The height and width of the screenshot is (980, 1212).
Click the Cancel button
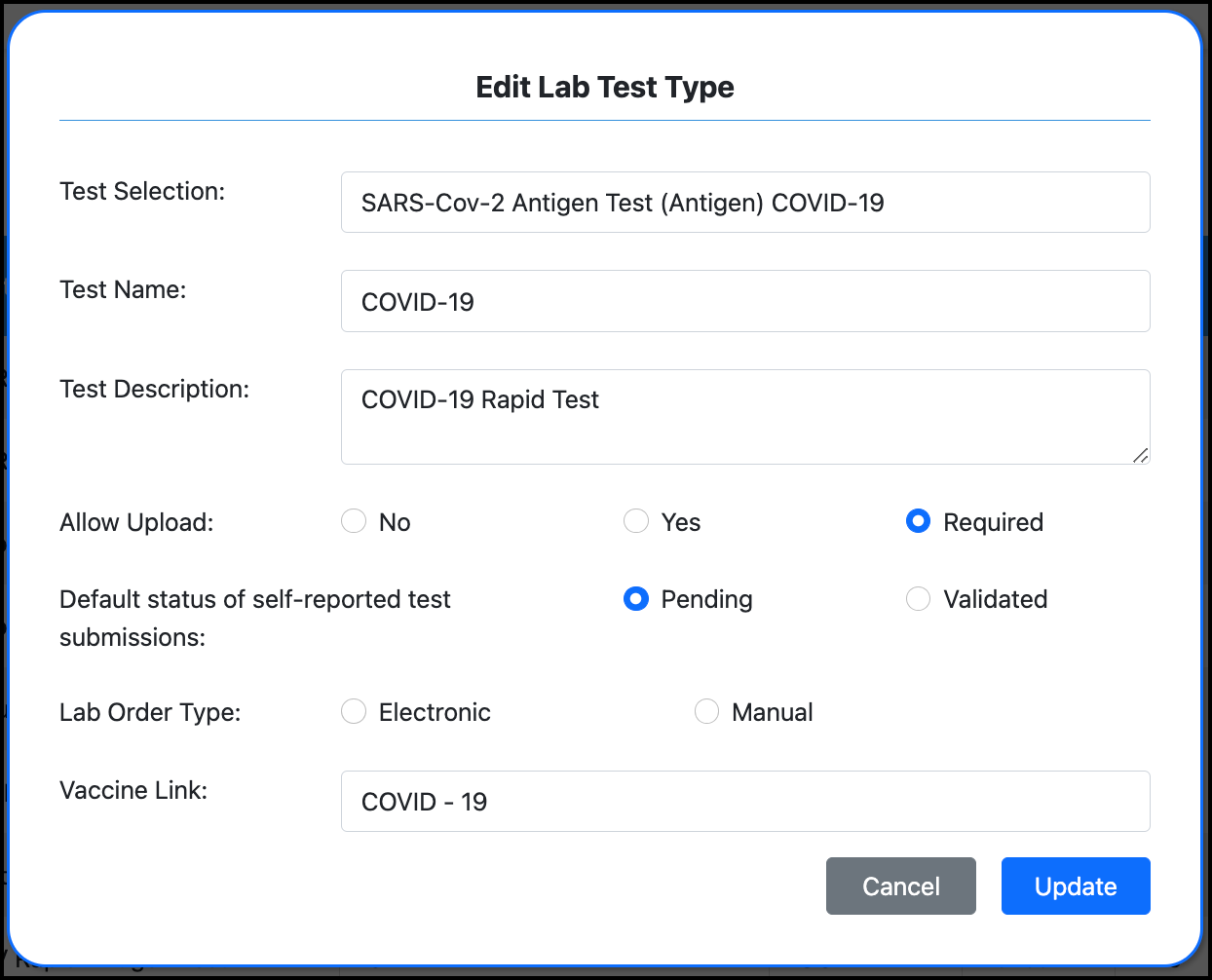(x=900, y=886)
